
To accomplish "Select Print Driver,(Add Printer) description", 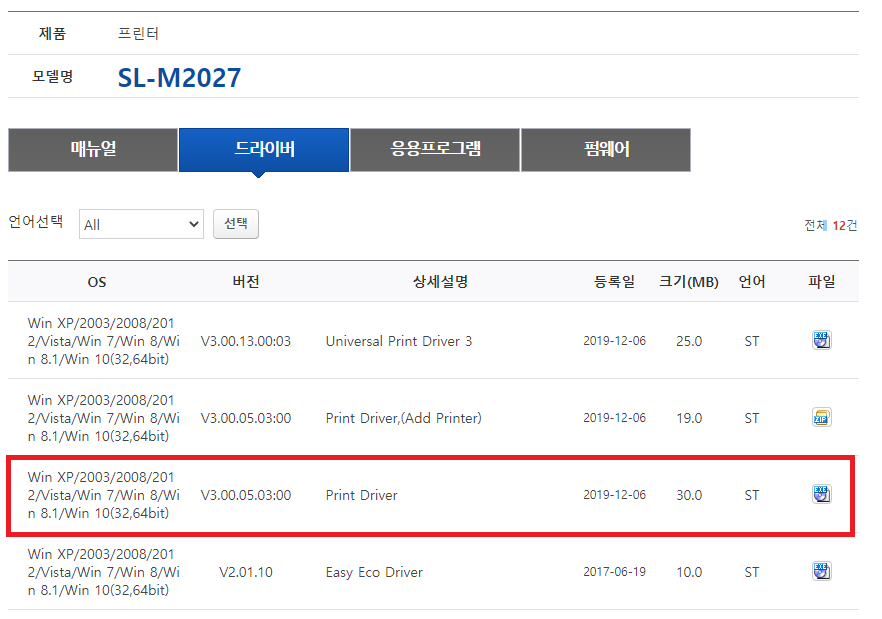I will click(403, 418).
